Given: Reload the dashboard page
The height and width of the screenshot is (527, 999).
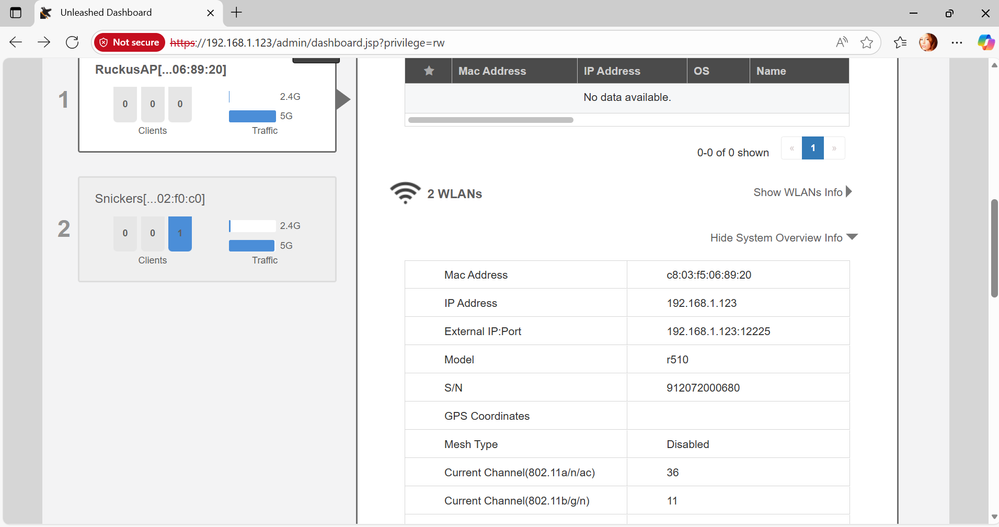Looking at the screenshot, I should click(x=72, y=43).
